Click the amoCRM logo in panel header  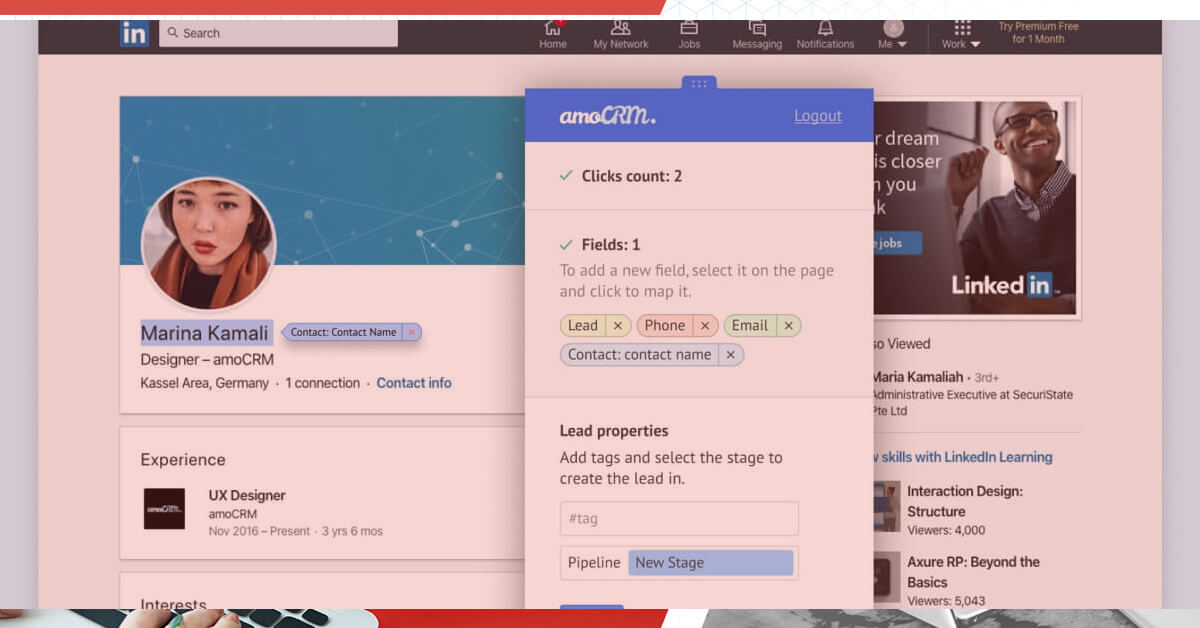[x=608, y=116]
